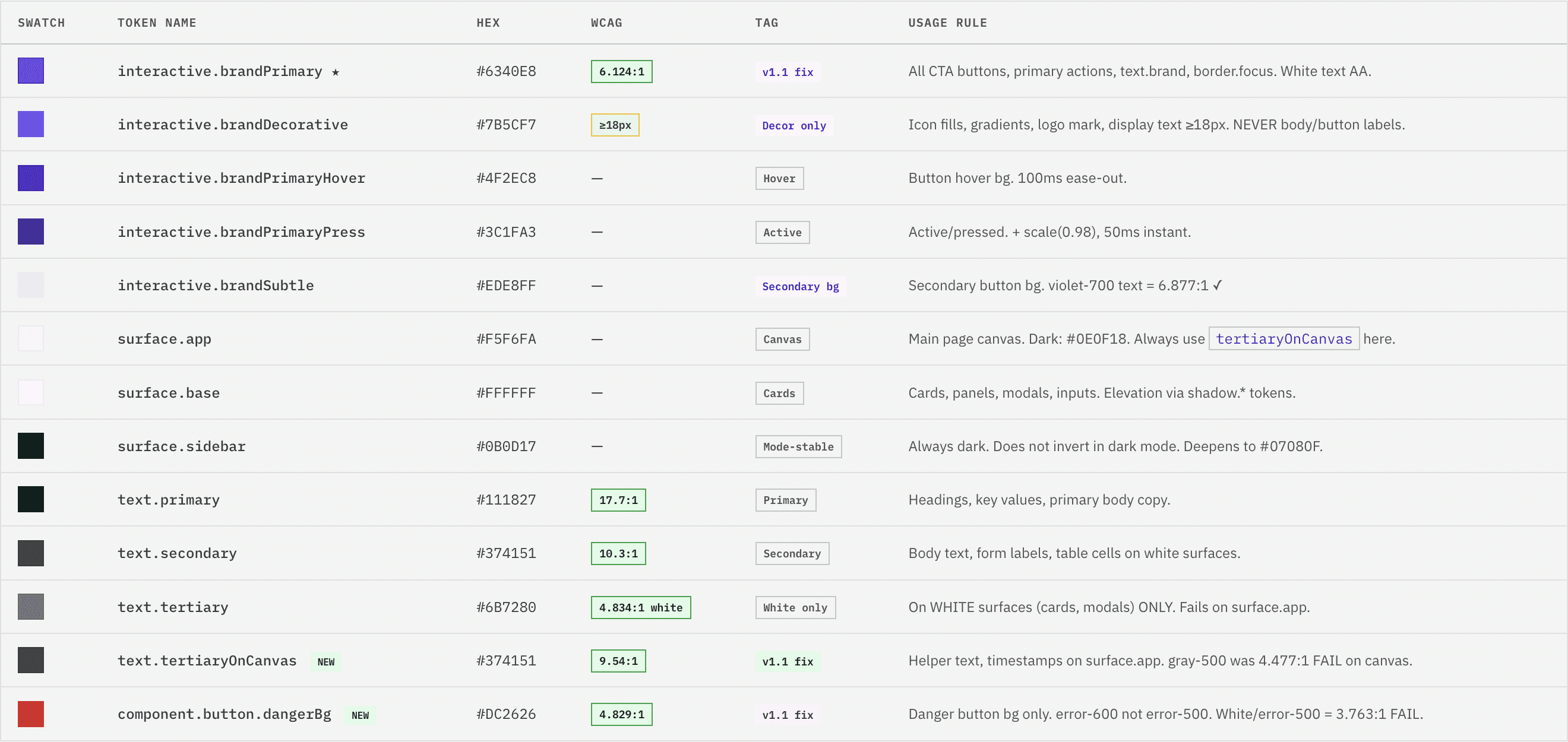Click the TOKEN NAME column header
This screenshot has width=1568, height=742.
pos(156,23)
